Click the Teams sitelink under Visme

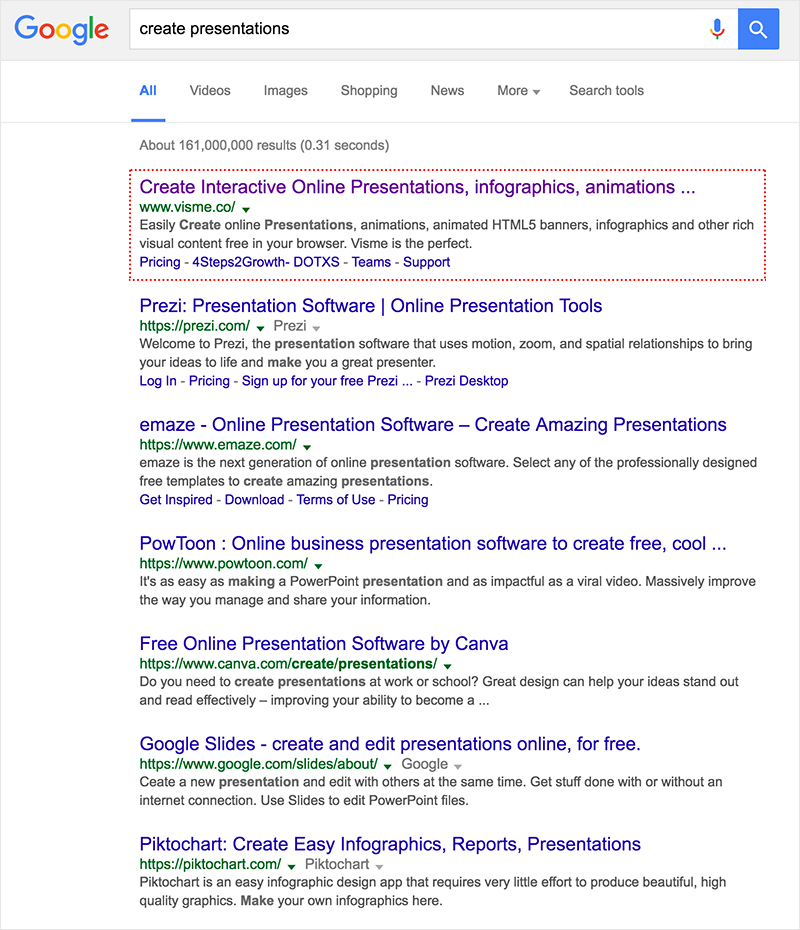(x=371, y=262)
